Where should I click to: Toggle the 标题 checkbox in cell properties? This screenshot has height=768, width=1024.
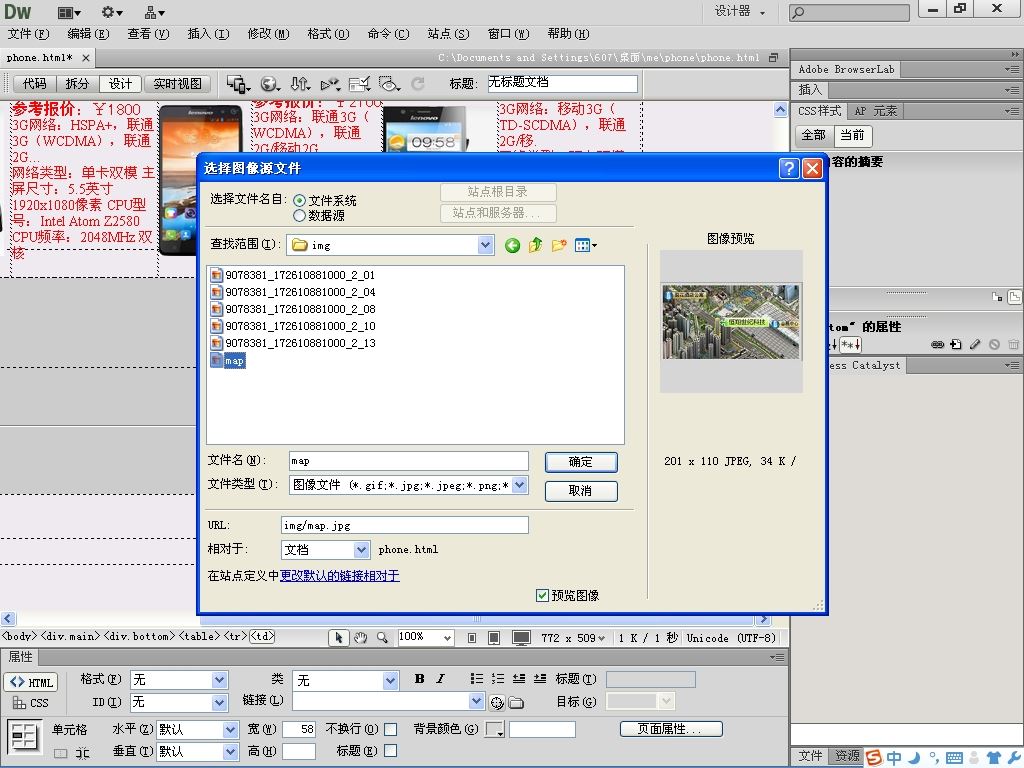tap(391, 751)
